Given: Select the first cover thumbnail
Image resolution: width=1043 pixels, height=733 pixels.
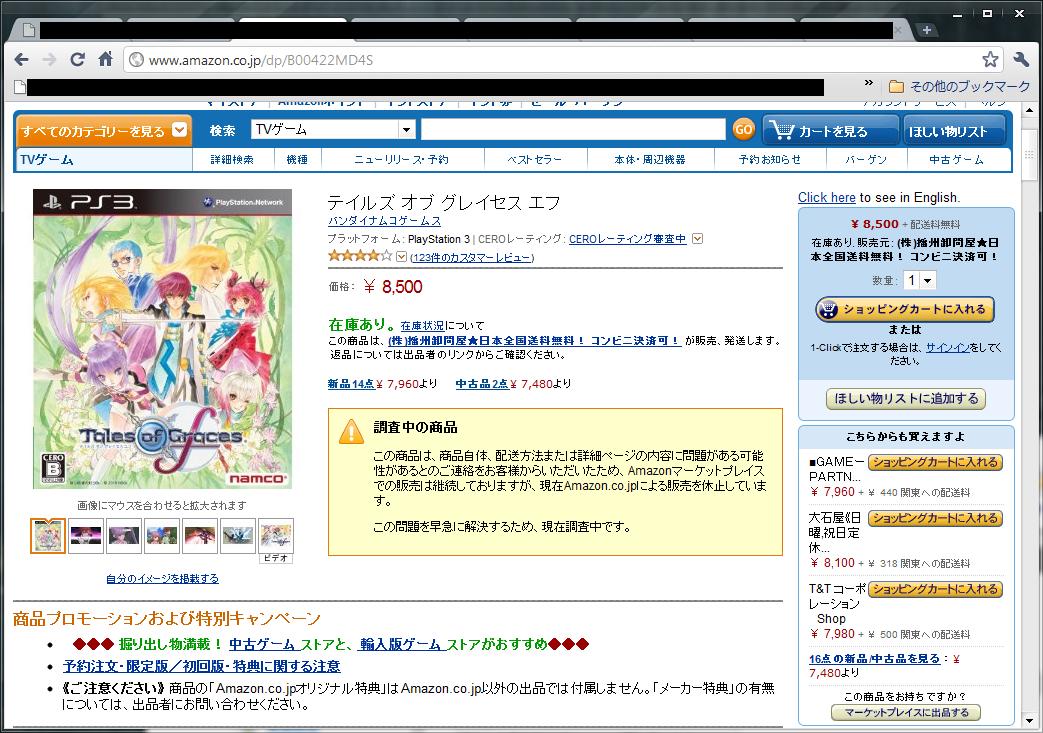Looking at the screenshot, I should (x=48, y=535).
